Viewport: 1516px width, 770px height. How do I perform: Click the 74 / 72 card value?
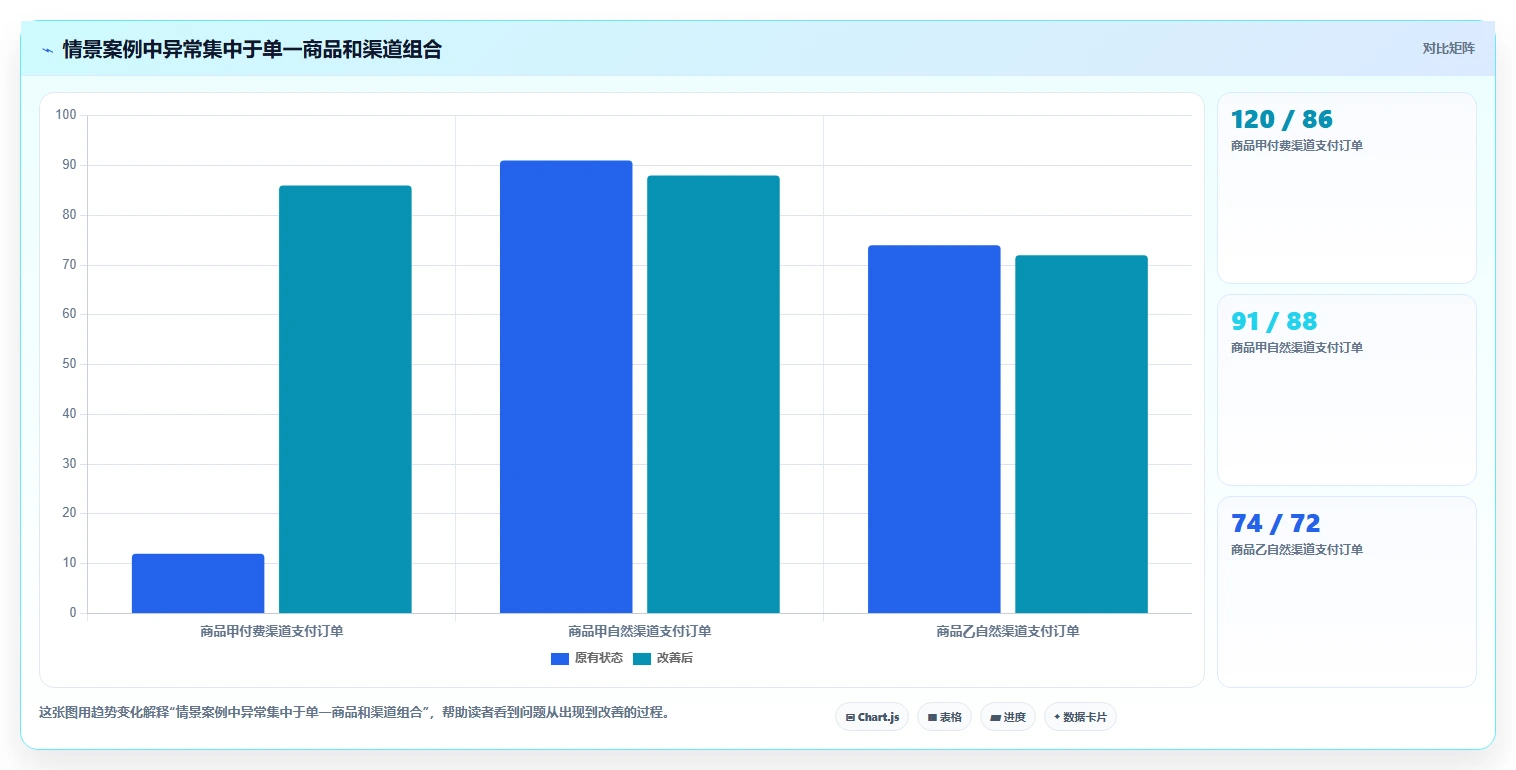pos(1276,524)
